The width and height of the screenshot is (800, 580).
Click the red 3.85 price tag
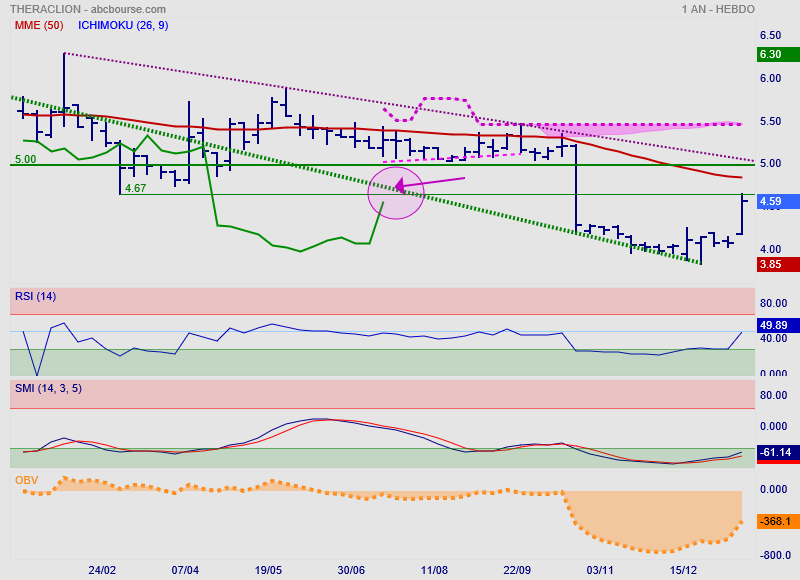778,264
